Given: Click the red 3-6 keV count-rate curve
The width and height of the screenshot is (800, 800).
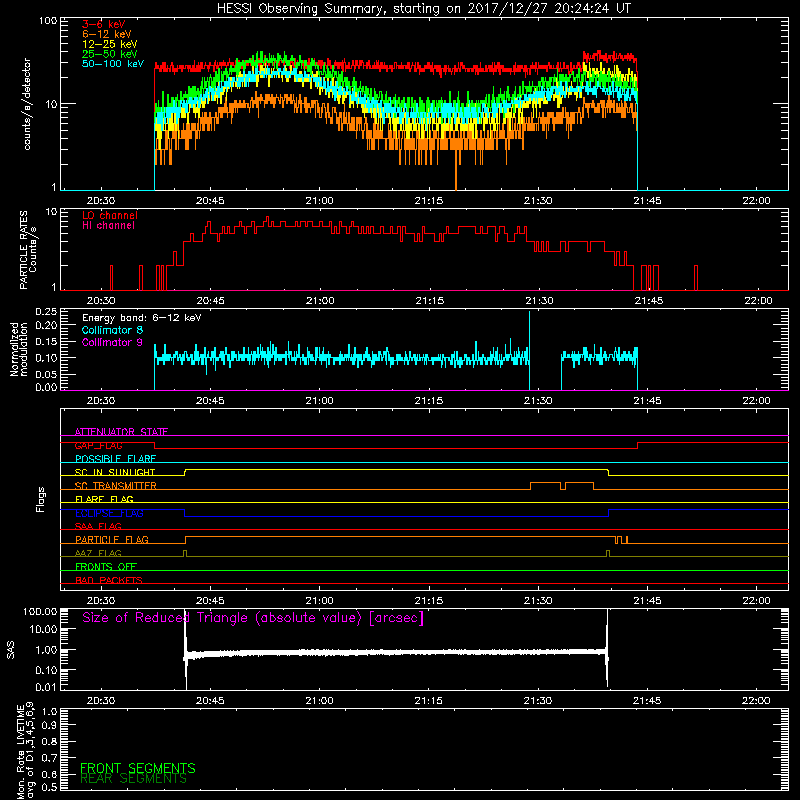Looking at the screenshot, I should click(x=396, y=67).
